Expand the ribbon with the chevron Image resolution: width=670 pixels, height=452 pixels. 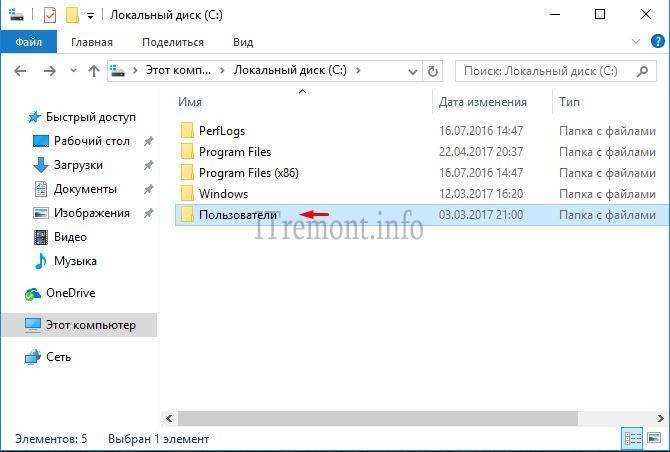tap(636, 42)
